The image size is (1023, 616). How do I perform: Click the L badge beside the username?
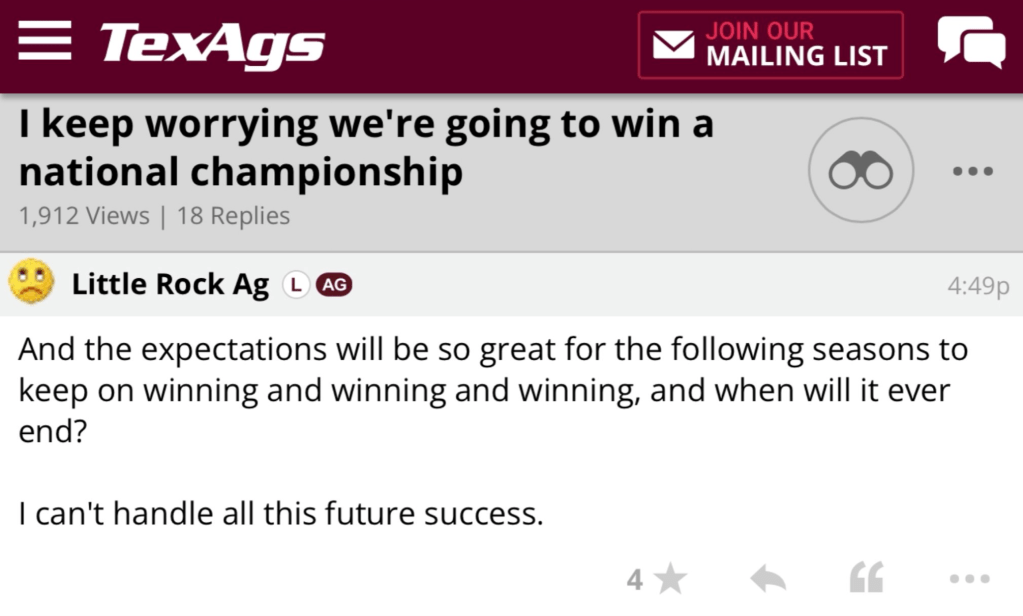point(295,285)
